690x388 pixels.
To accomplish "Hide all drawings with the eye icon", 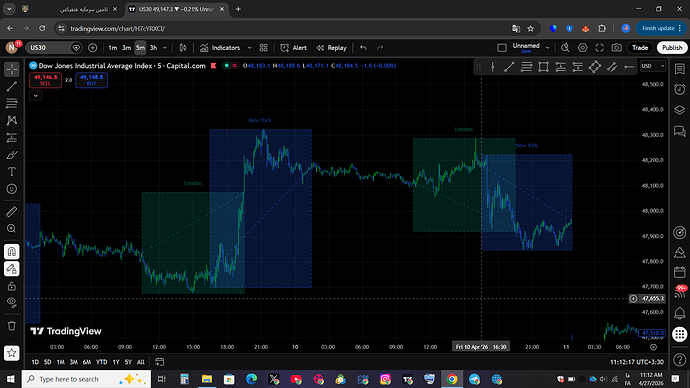I will point(11,303).
